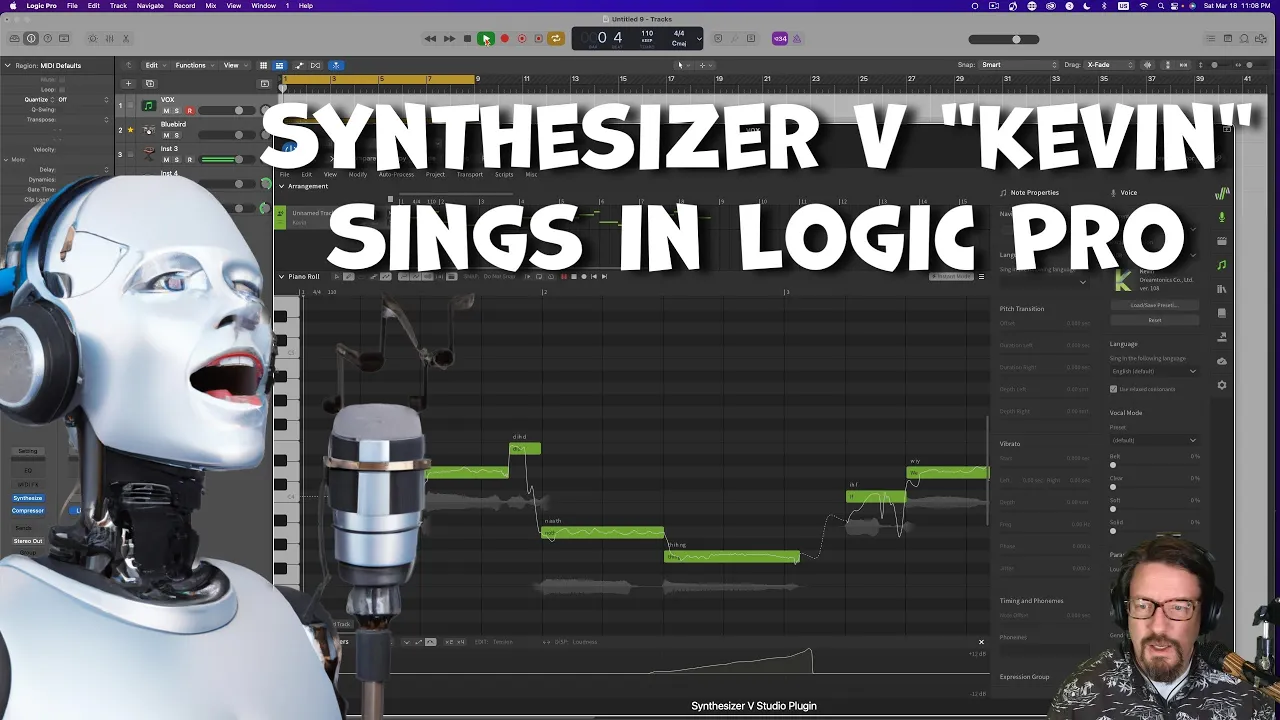
Task: Toggle the metronome button
Action: click(797, 39)
